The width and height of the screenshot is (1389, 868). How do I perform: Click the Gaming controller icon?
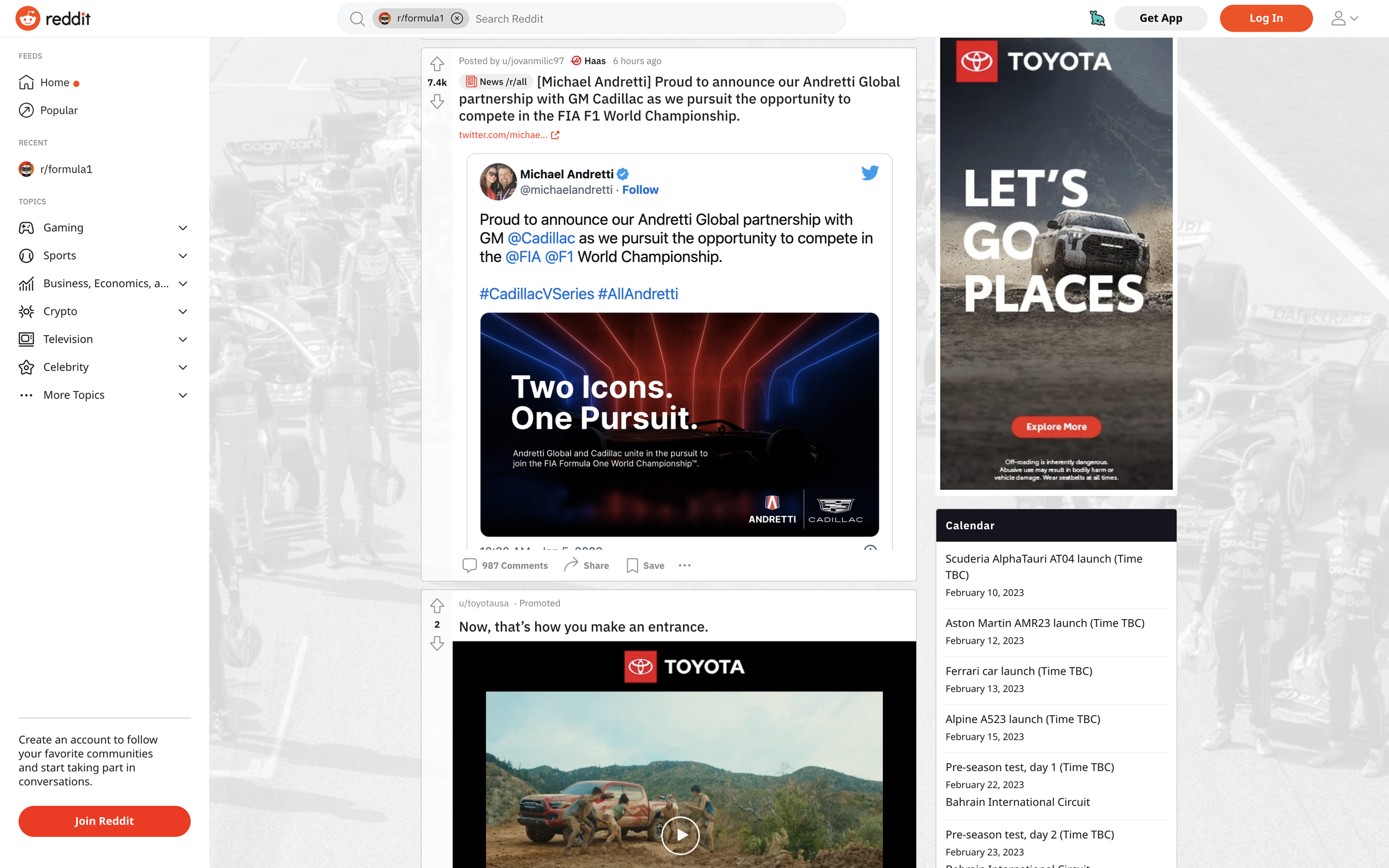click(x=27, y=228)
